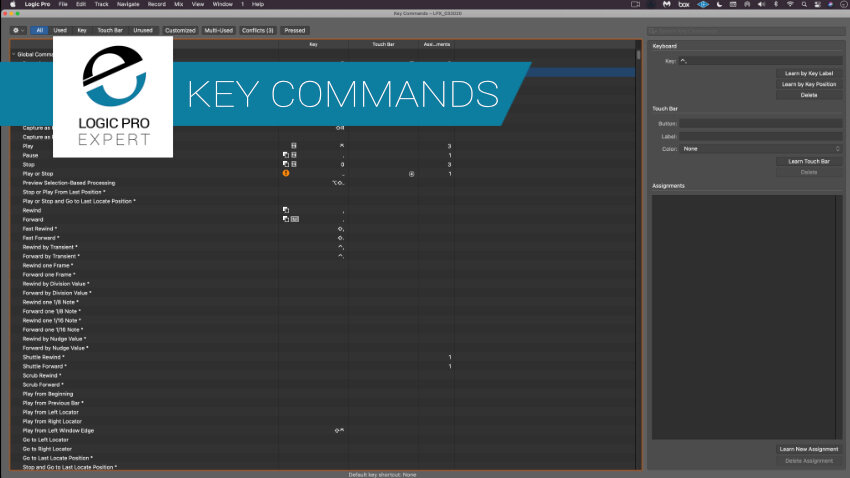This screenshot has height=478, width=850.
Task: Open the volume control in menu bar
Action: (x=761, y=4)
